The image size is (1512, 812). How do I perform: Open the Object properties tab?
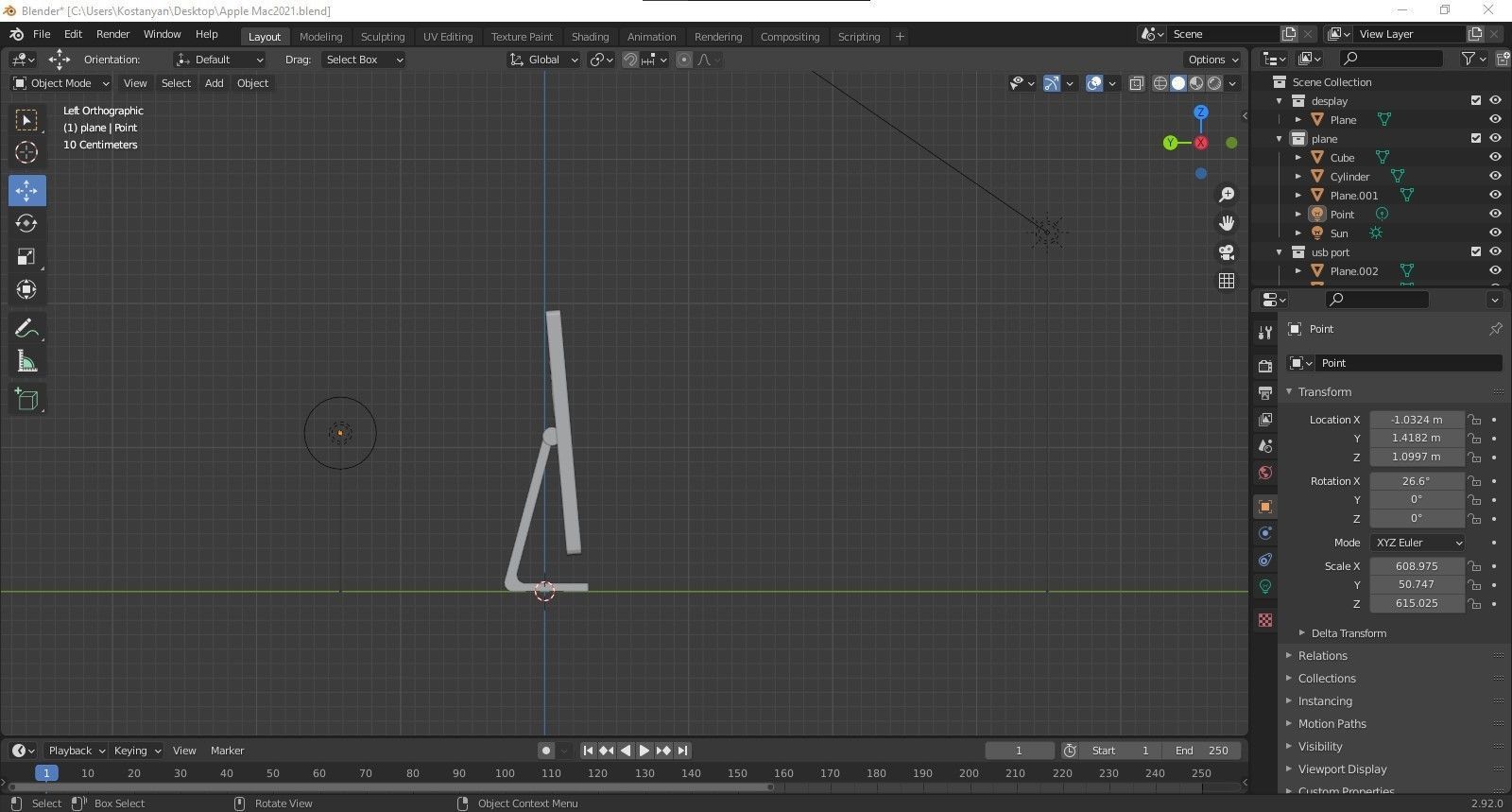[1265, 507]
